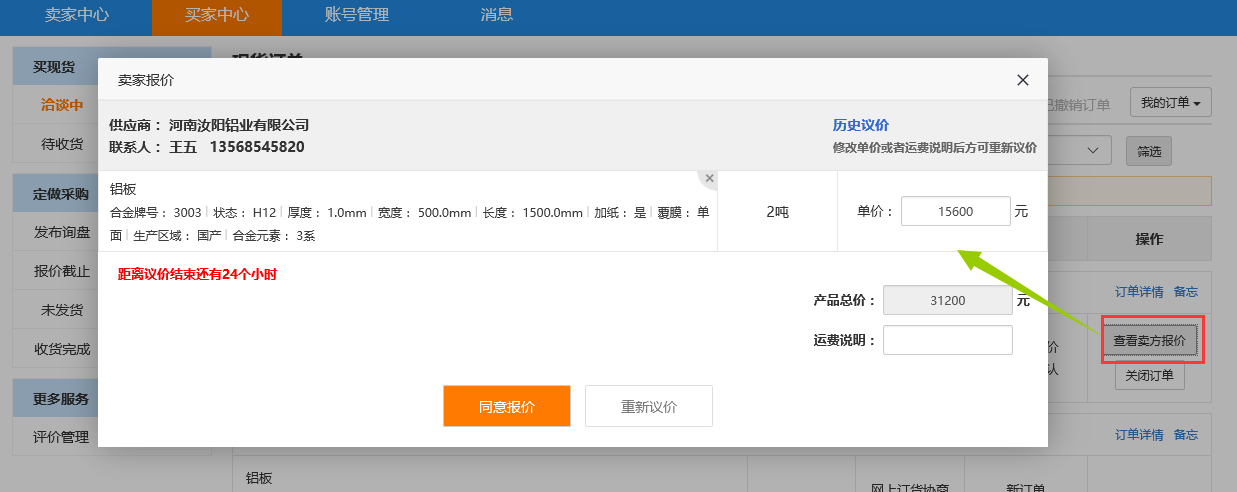The width and height of the screenshot is (1237, 492).
Task: Remove the 铝板 product row with x icon
Action: point(709,178)
